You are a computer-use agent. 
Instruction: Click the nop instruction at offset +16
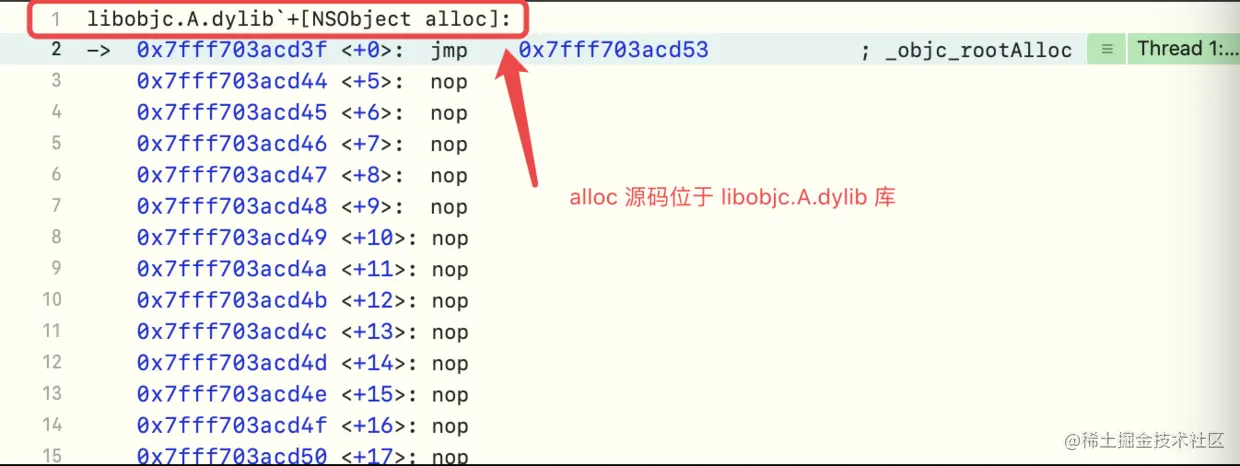pos(449,426)
